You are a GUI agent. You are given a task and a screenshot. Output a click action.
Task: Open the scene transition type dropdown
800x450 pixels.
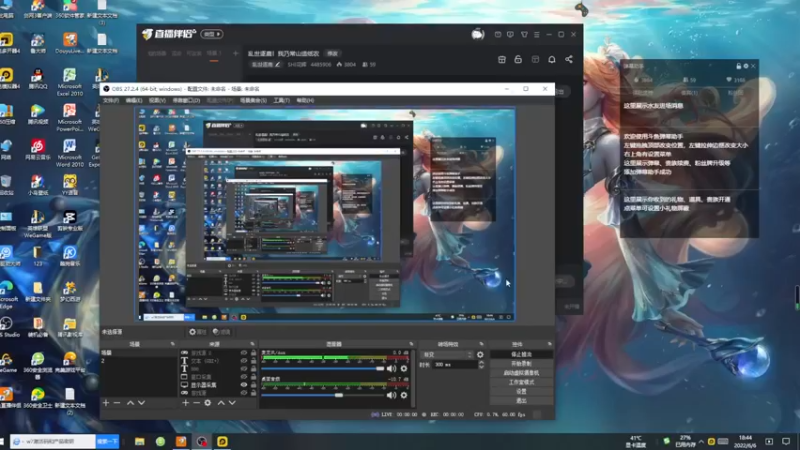pos(446,355)
